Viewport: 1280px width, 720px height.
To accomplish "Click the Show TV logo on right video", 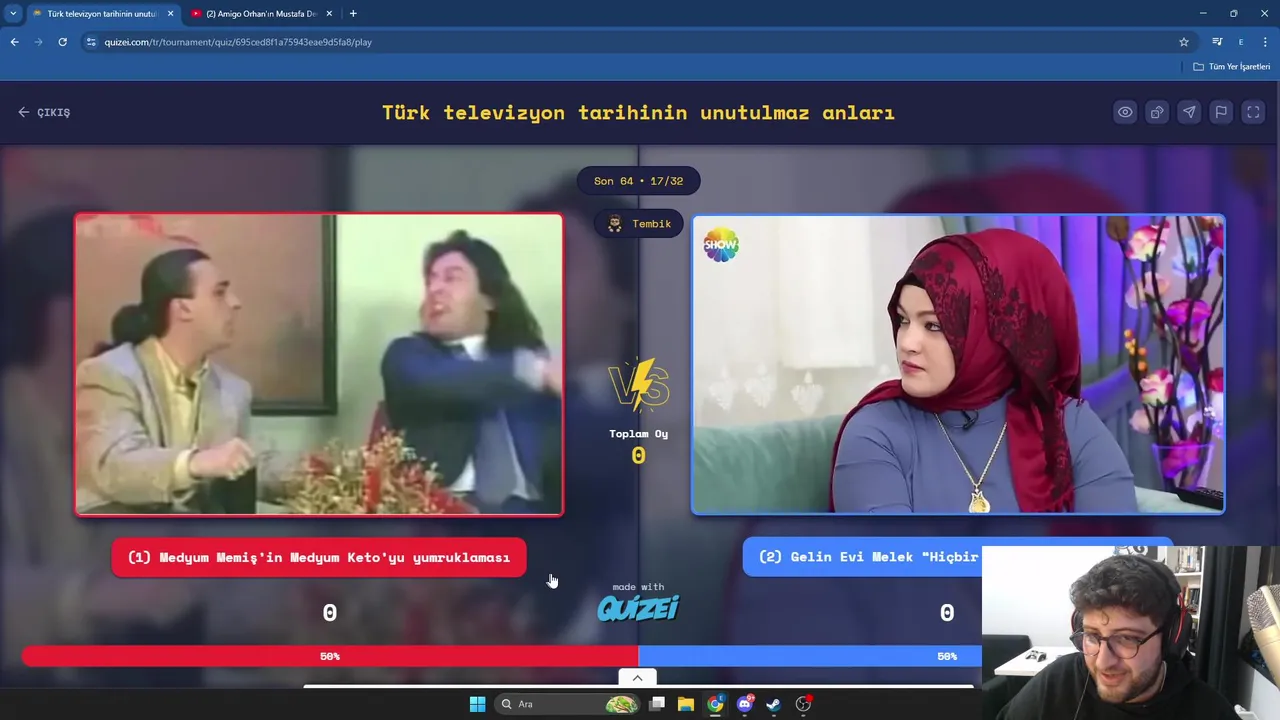I will point(720,245).
